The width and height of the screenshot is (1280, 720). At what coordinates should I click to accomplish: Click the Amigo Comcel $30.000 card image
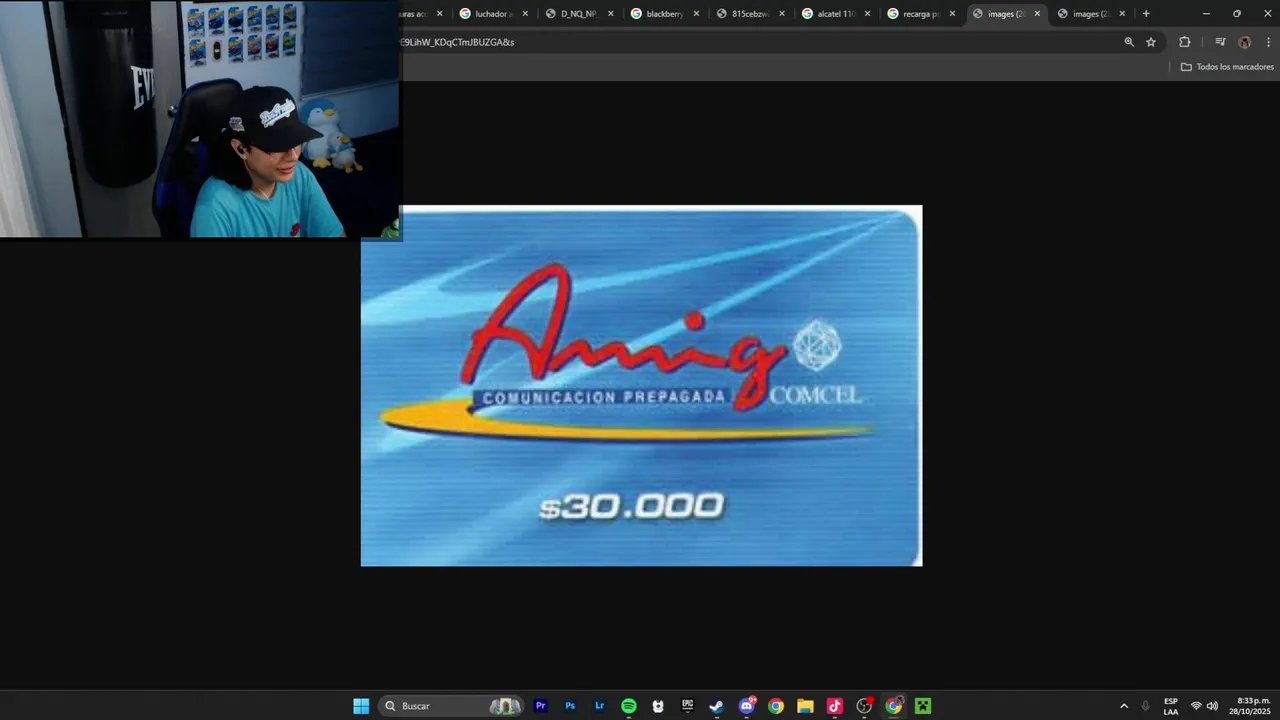point(641,386)
